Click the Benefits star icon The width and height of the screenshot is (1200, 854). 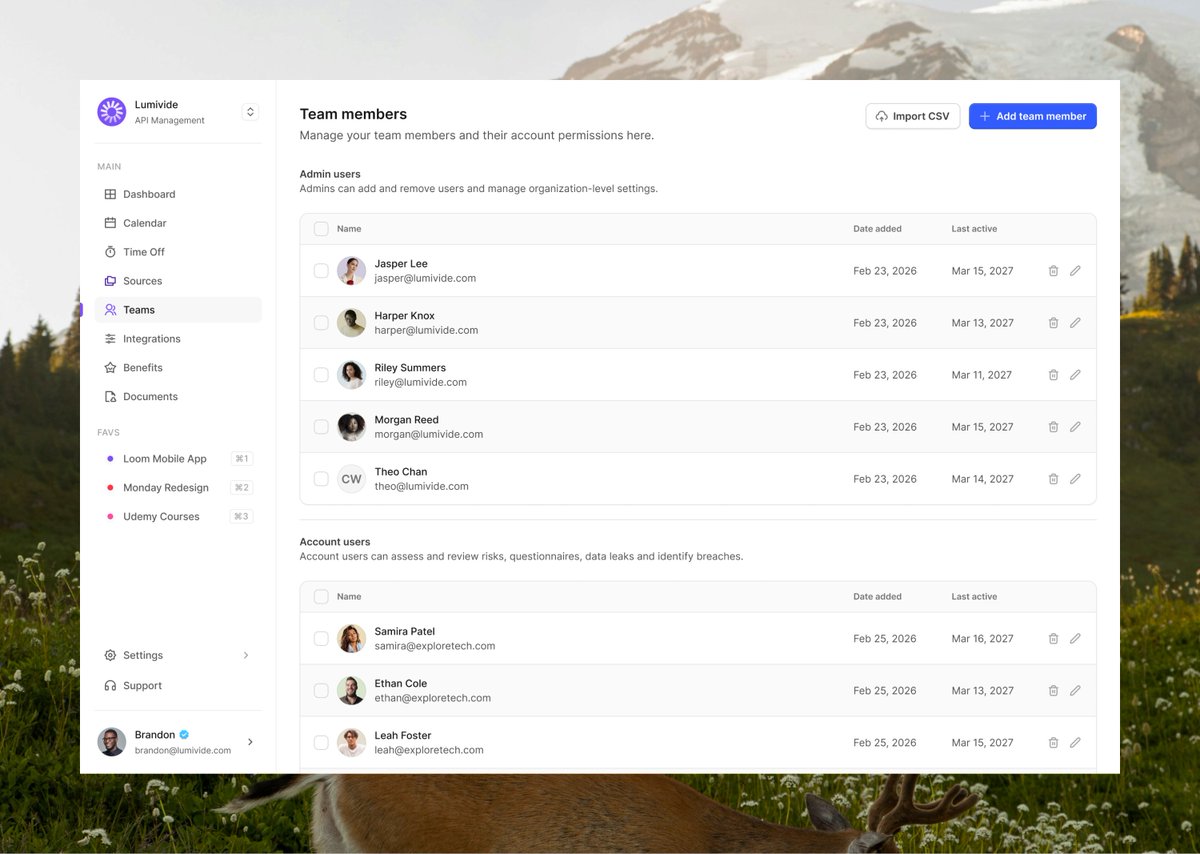click(x=110, y=368)
